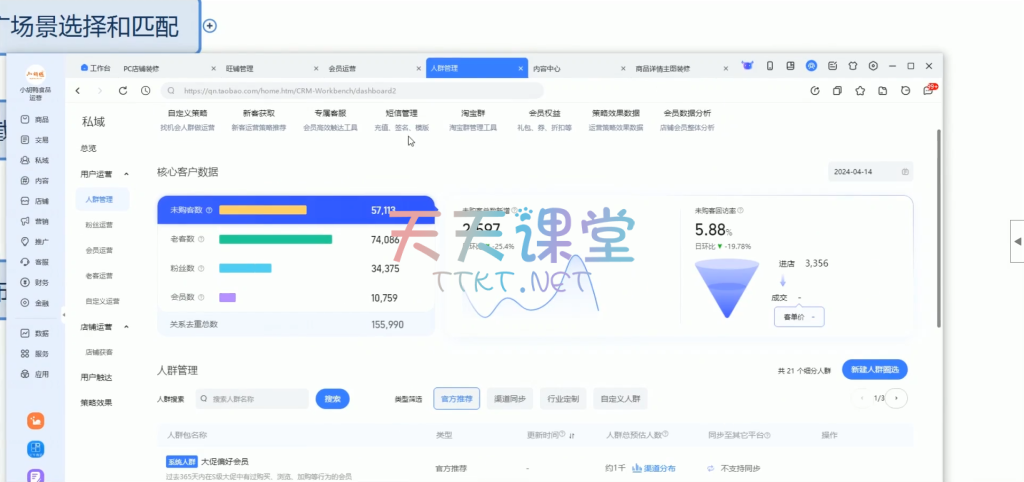Select the 渠道同步 type filter
Screen dimensions: 1024x482
[x=510, y=399]
